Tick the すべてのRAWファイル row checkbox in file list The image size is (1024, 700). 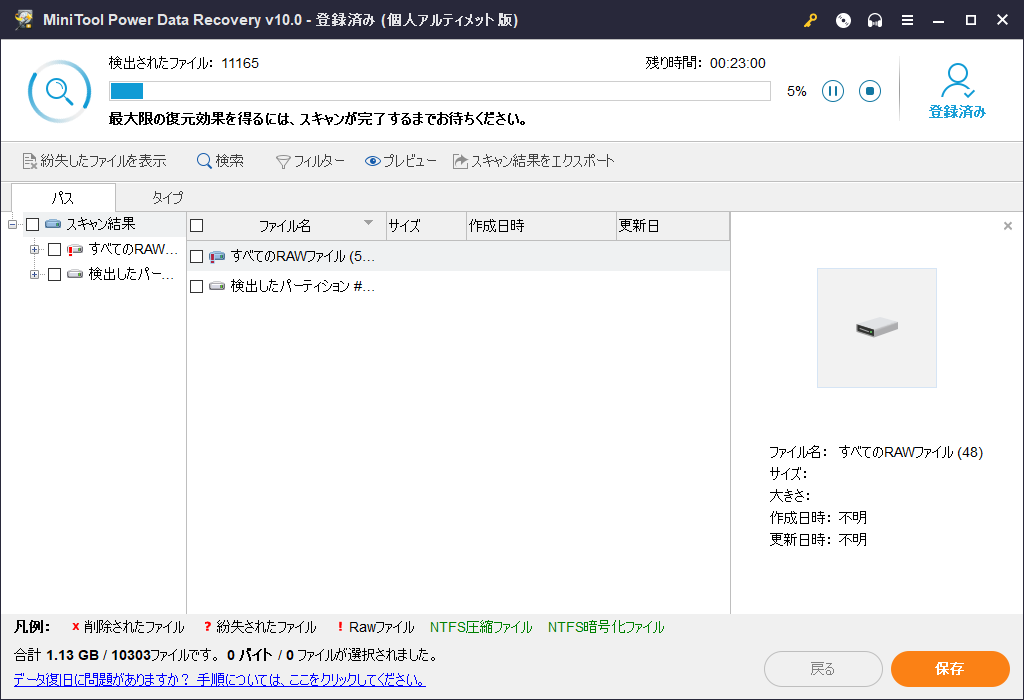tap(197, 257)
